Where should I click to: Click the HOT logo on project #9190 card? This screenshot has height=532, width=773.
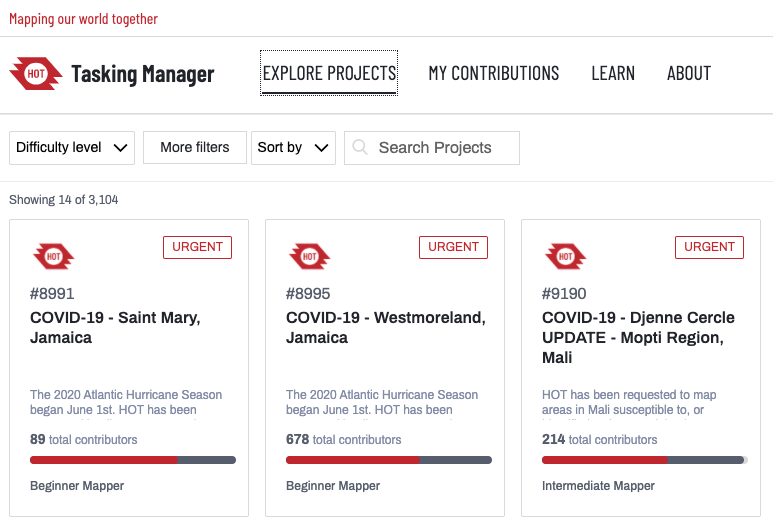pyautogui.click(x=565, y=256)
